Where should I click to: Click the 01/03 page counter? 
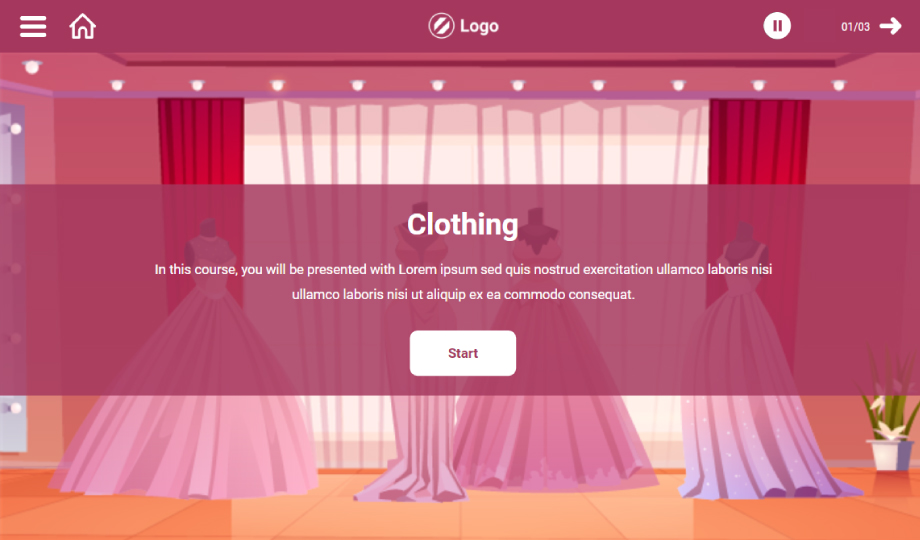[855, 26]
